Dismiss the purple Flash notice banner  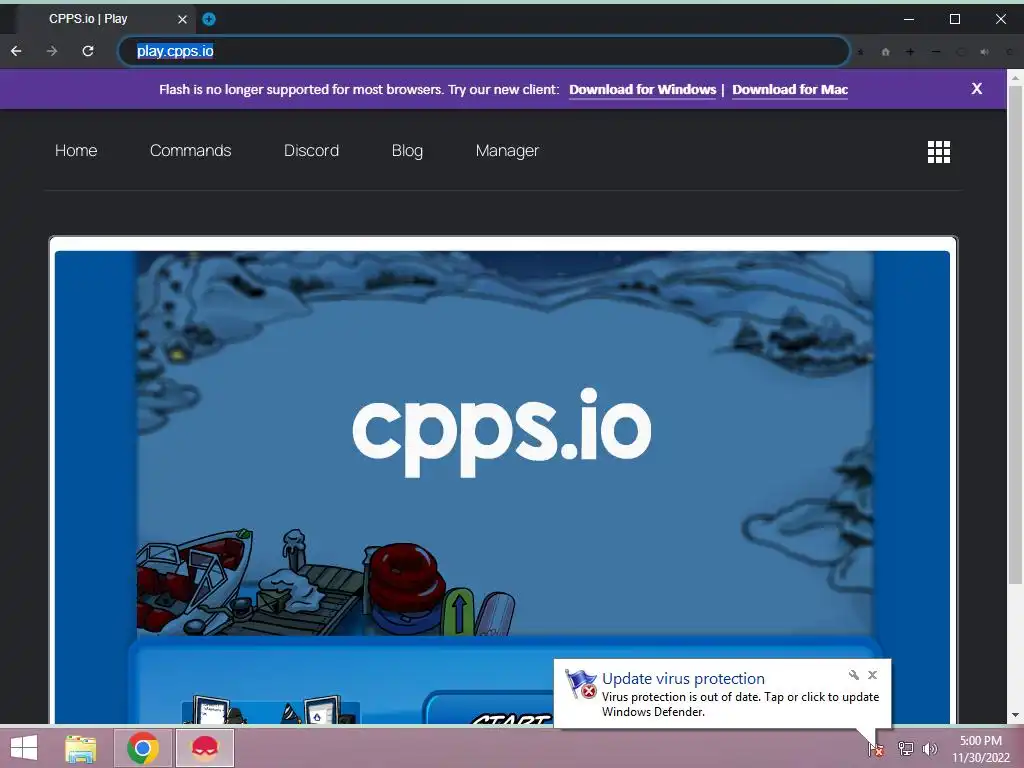[976, 89]
